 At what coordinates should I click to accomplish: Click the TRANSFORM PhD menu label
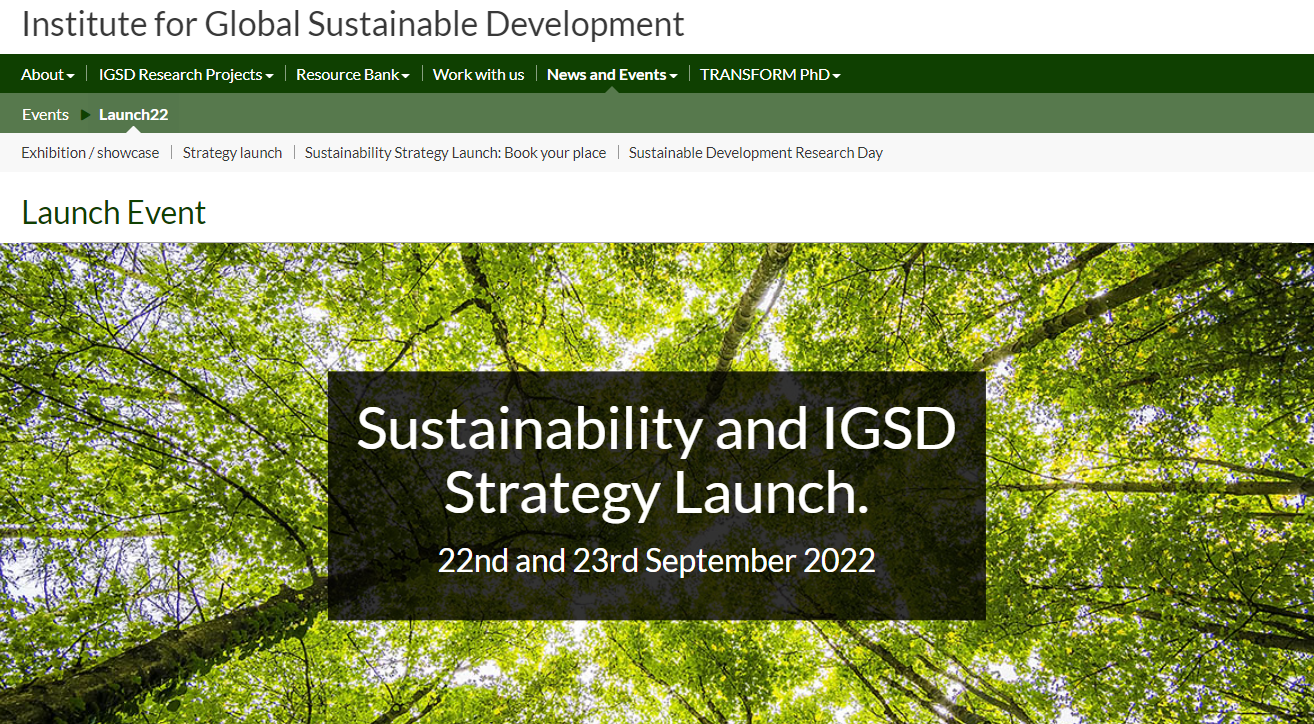click(764, 75)
